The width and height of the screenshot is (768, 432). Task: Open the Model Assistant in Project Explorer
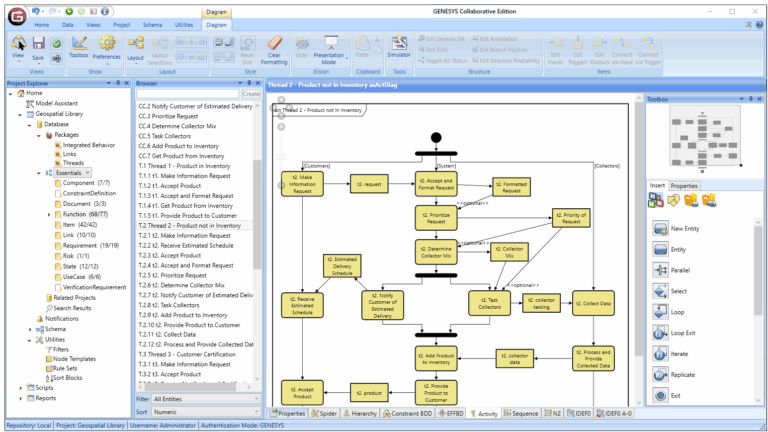coord(54,103)
